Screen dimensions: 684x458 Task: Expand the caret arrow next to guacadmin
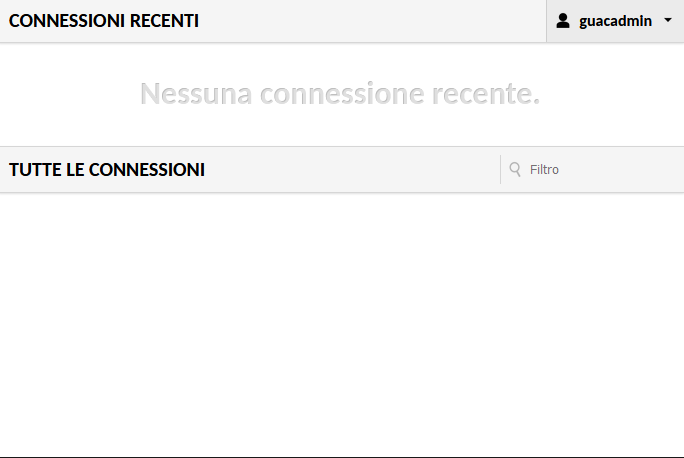(667, 20)
